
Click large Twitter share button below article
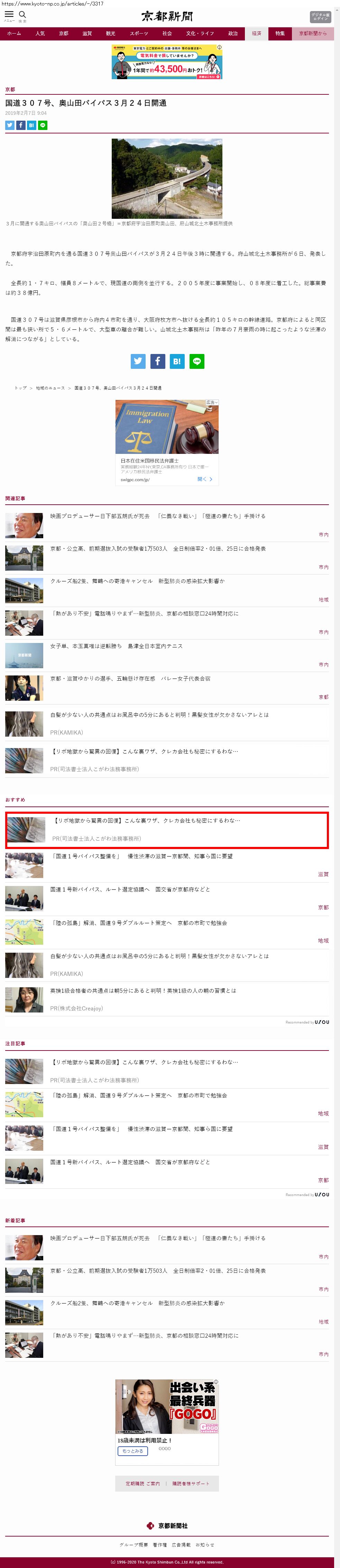coord(138,361)
